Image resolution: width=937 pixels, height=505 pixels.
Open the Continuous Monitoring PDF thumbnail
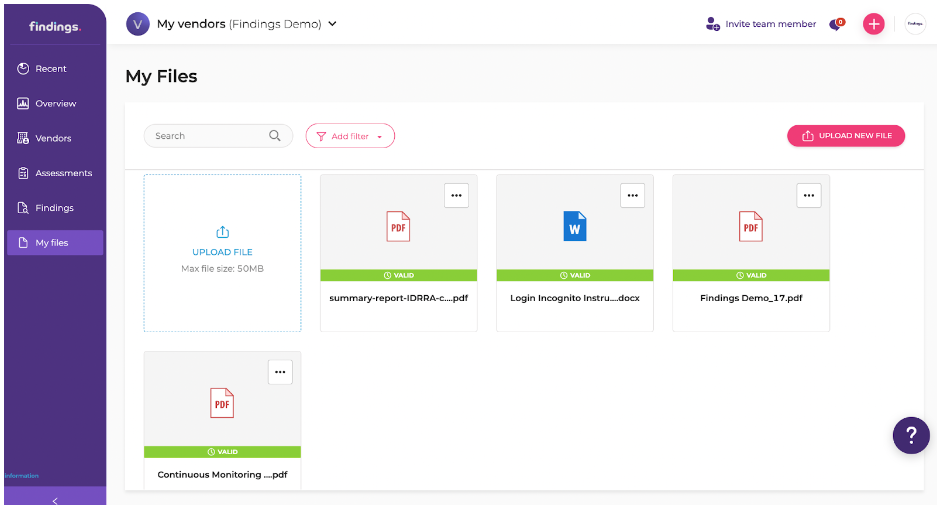(x=222, y=403)
